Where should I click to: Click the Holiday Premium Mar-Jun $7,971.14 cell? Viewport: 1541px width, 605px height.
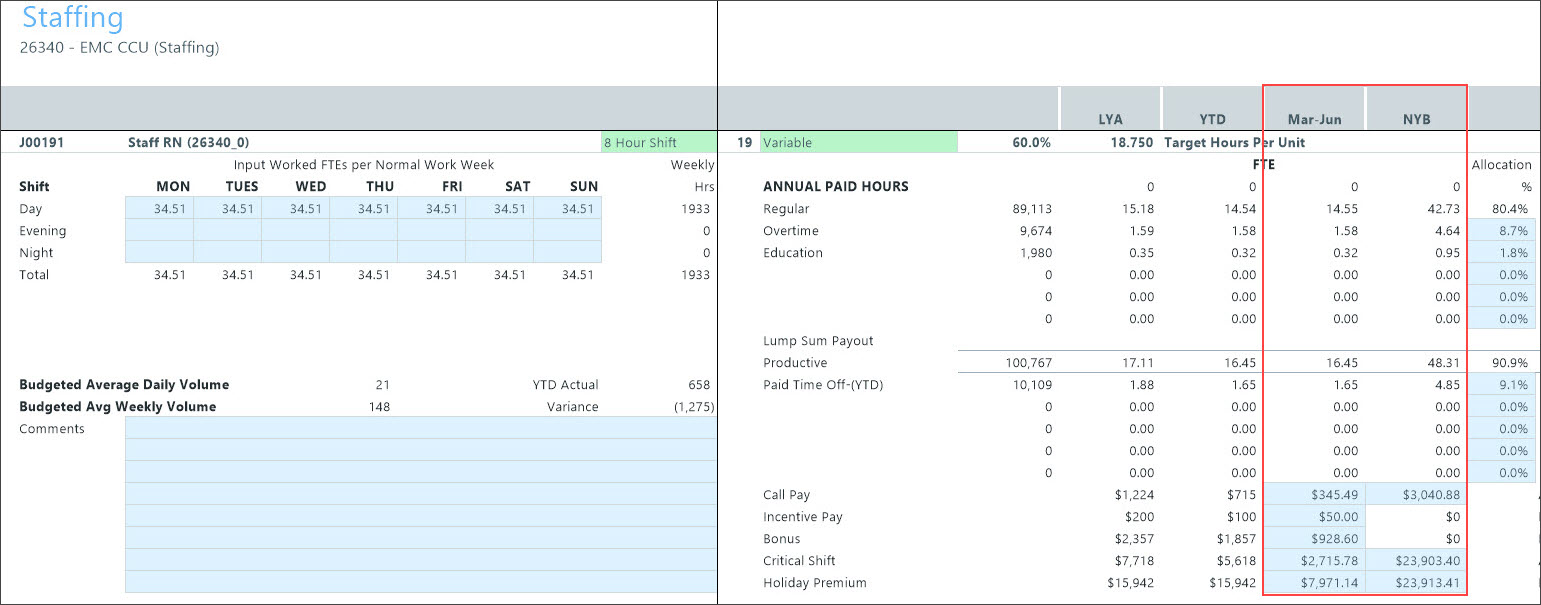point(1314,583)
